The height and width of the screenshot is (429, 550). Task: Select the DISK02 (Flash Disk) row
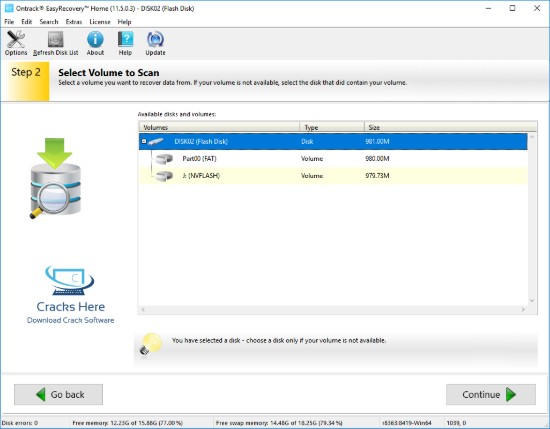(333, 142)
